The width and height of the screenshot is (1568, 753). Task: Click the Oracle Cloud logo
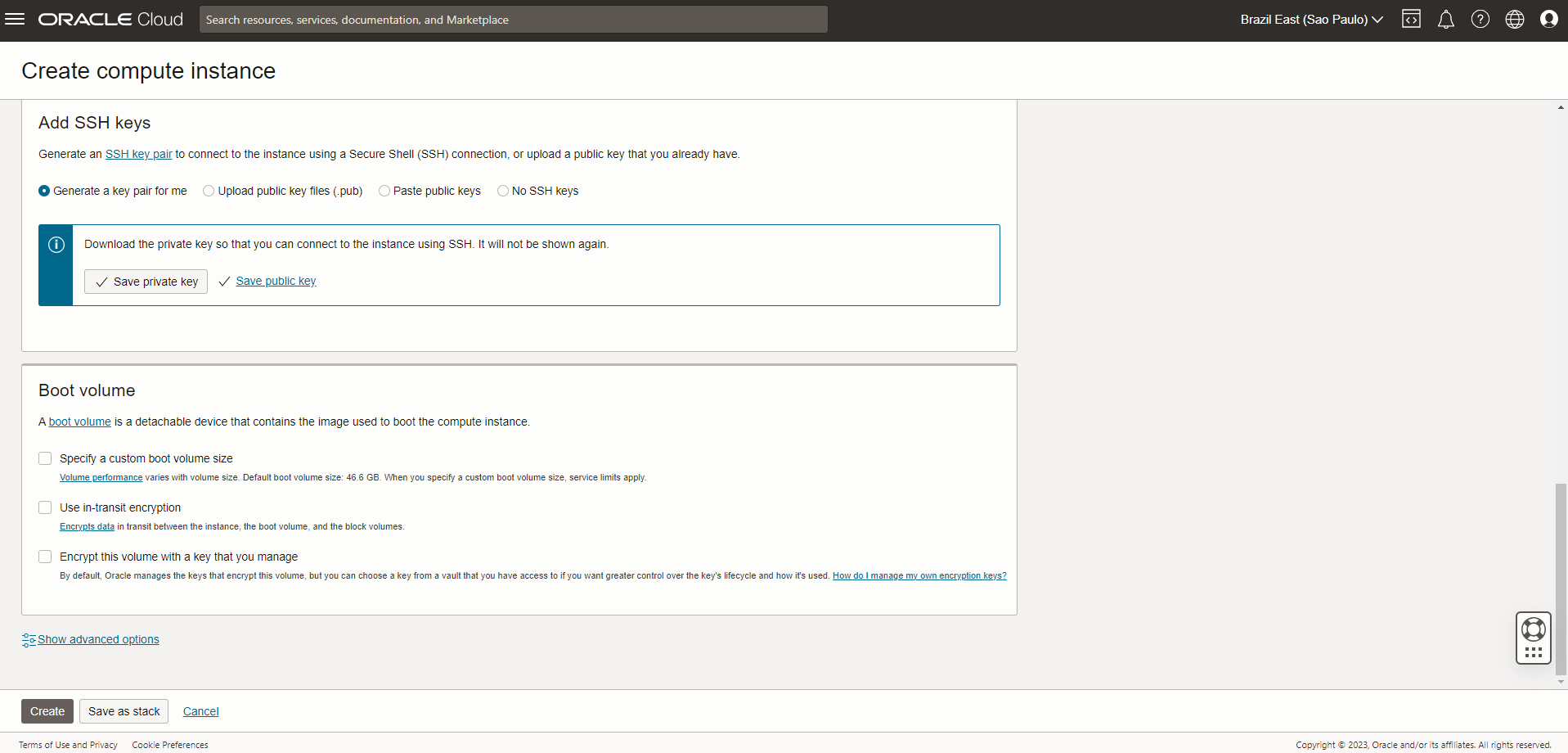(x=110, y=19)
